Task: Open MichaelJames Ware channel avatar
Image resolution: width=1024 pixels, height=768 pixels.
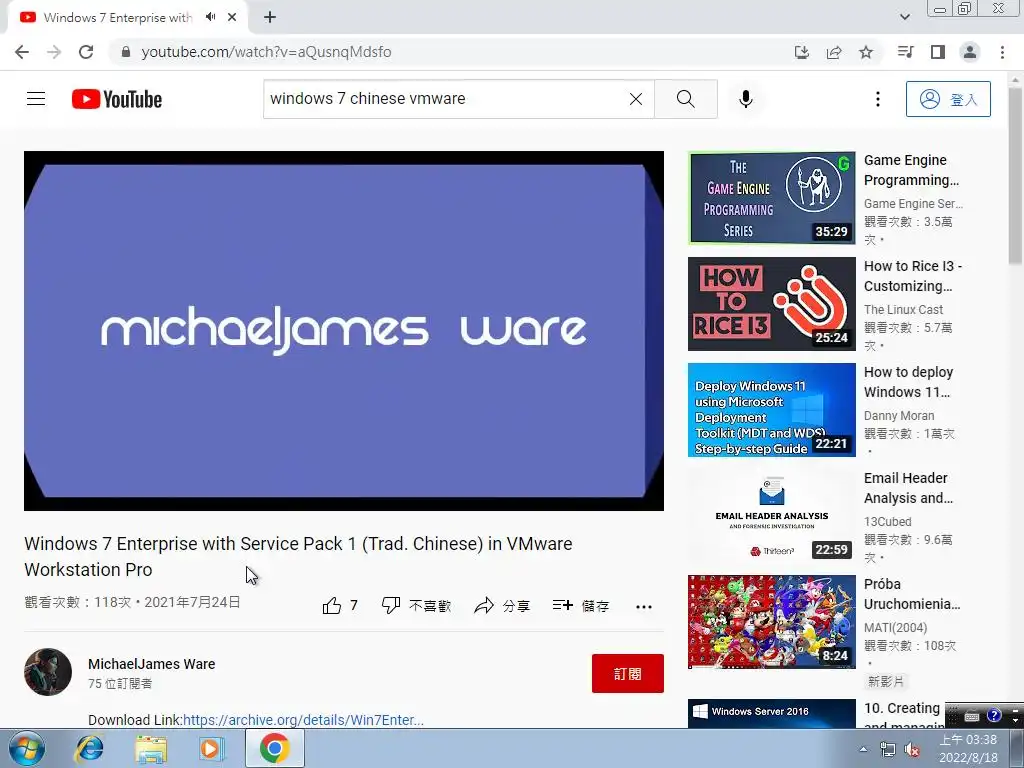Action: click(48, 672)
